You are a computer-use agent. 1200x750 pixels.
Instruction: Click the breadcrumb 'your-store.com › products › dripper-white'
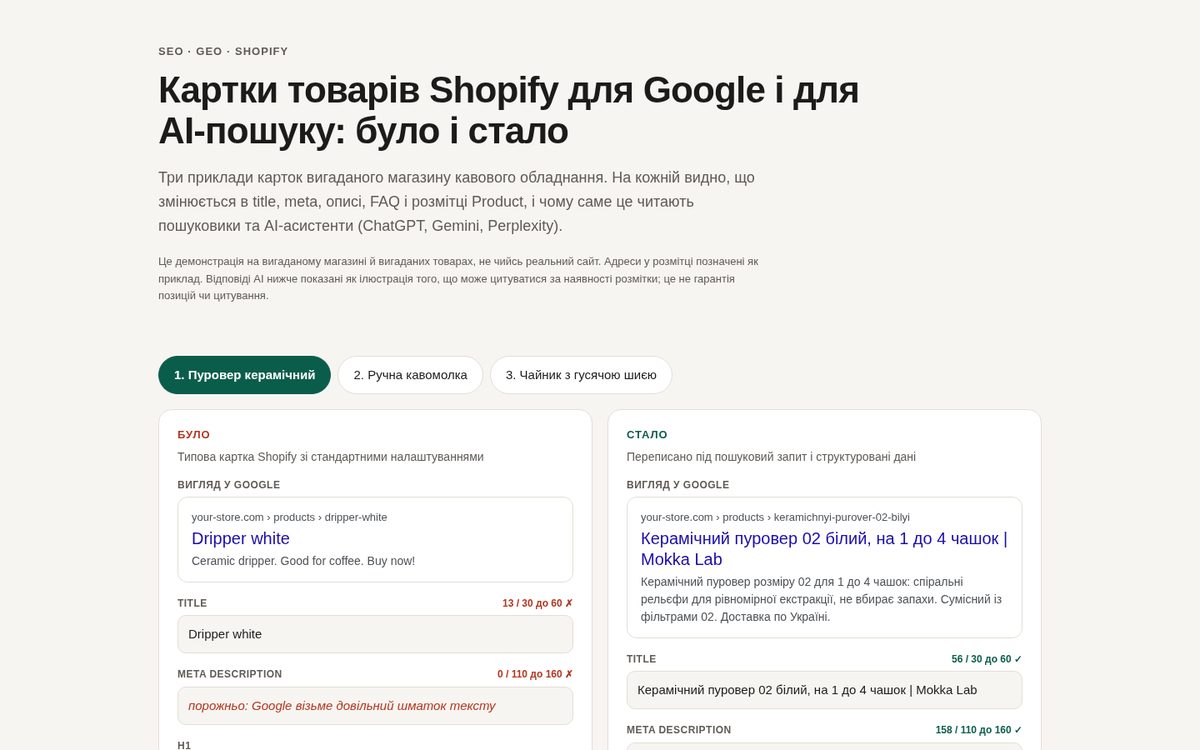289,517
